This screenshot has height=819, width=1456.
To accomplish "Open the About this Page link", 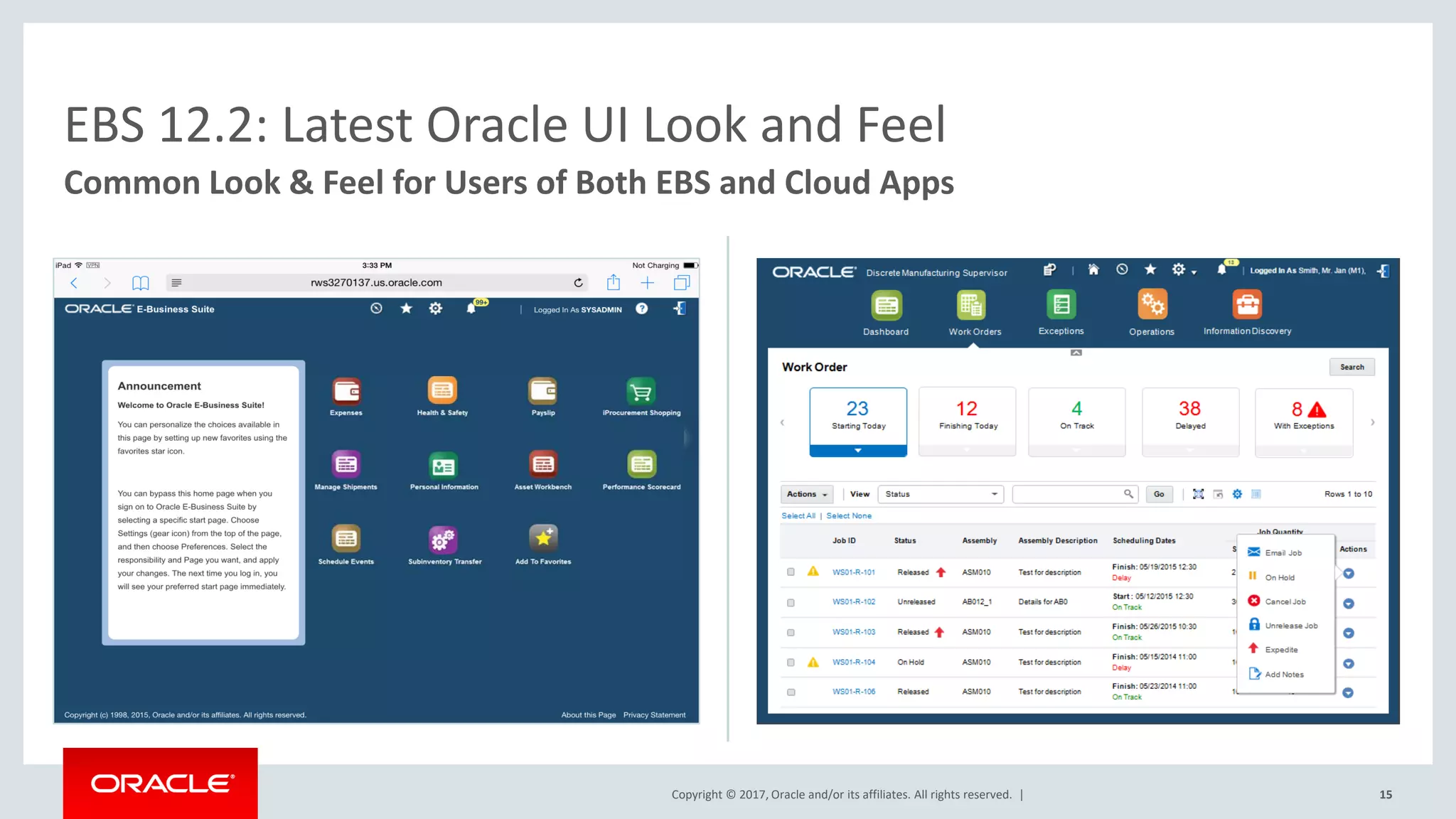I will pos(589,715).
